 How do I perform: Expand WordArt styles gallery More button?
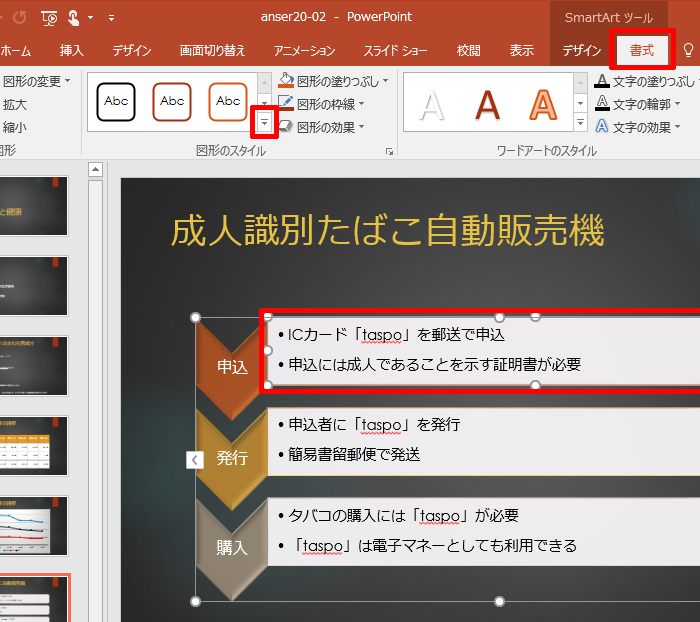580,122
